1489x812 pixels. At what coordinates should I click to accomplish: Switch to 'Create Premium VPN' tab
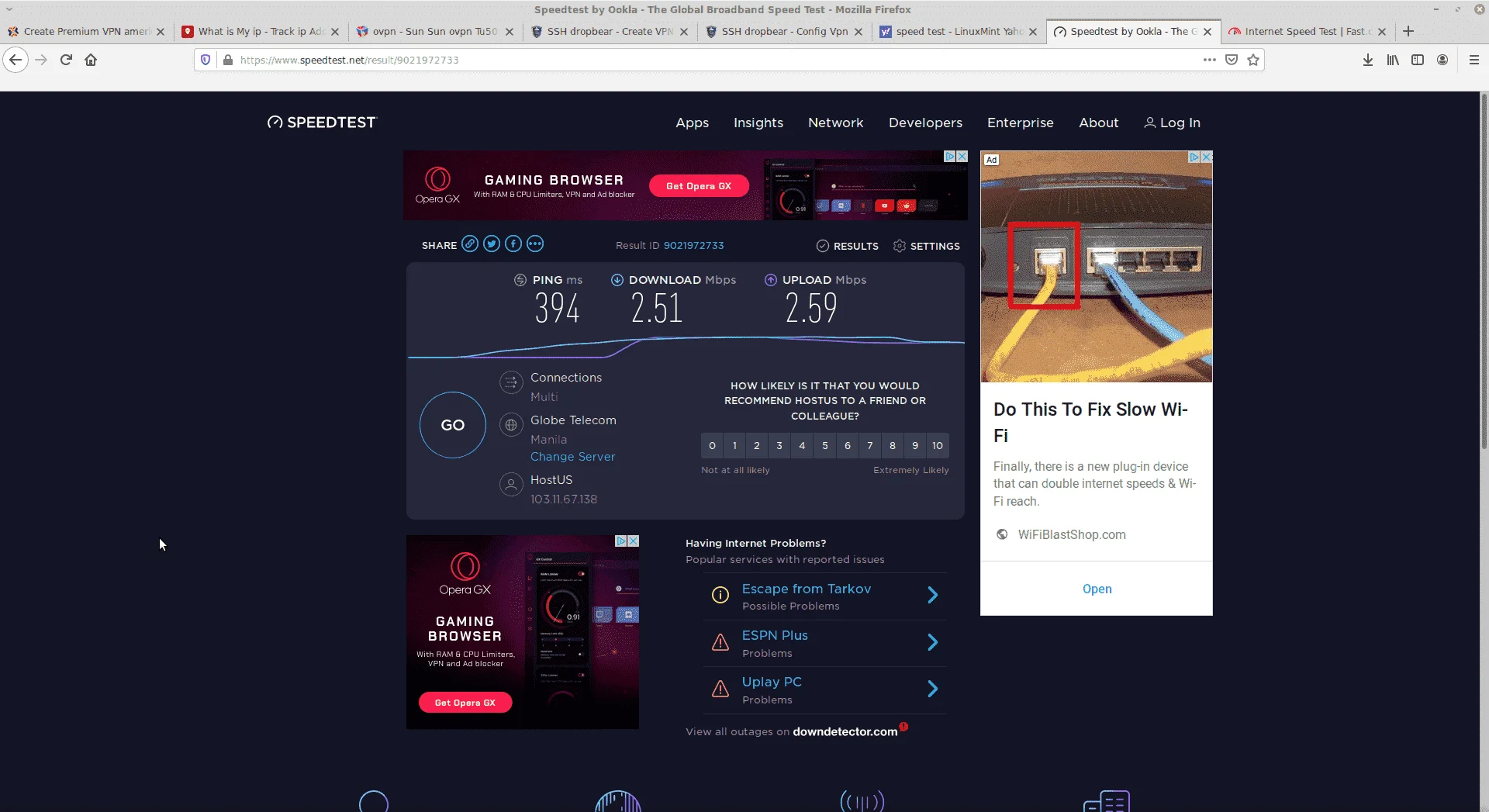(87, 32)
